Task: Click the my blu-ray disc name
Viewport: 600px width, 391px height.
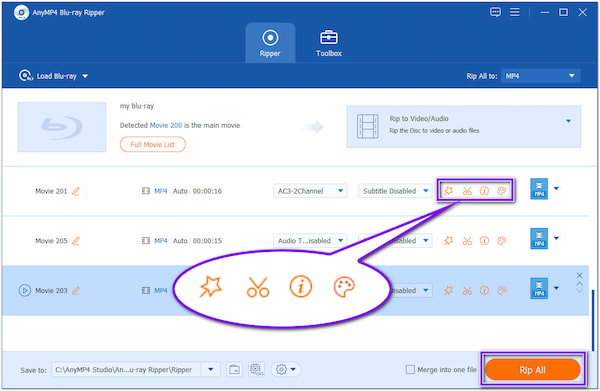Action: point(137,106)
